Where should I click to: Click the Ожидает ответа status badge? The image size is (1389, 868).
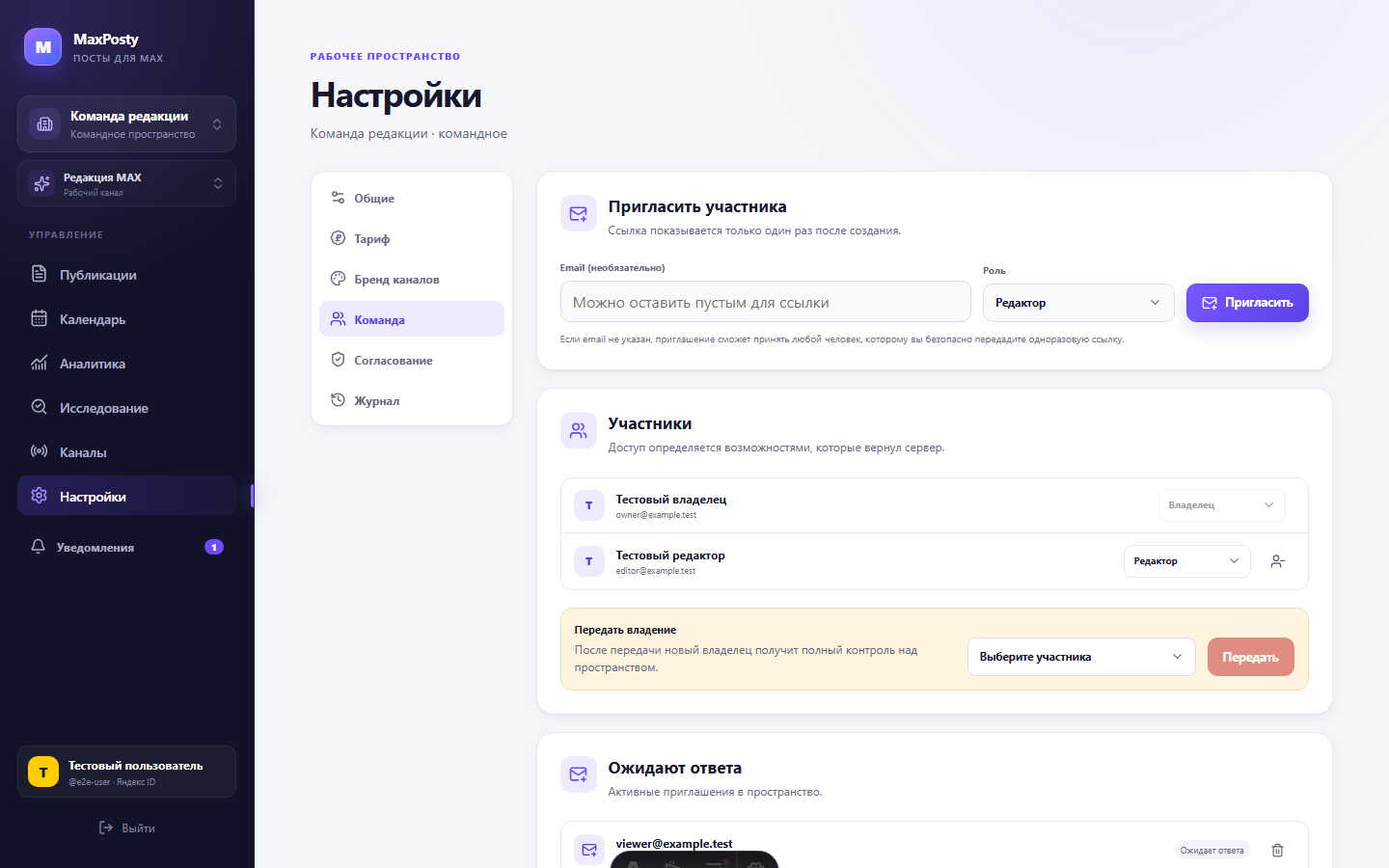[1212, 850]
